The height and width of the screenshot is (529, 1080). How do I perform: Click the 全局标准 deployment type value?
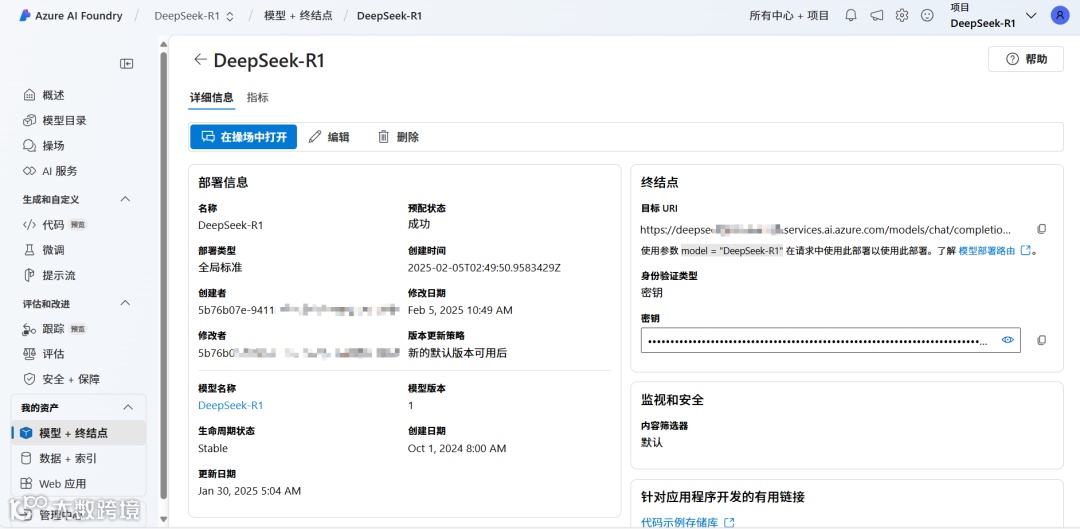click(220, 268)
